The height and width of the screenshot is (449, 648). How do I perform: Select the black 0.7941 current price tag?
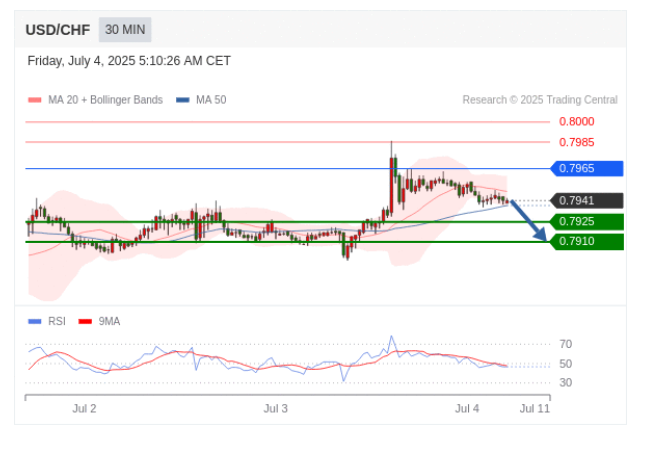[x=587, y=200]
